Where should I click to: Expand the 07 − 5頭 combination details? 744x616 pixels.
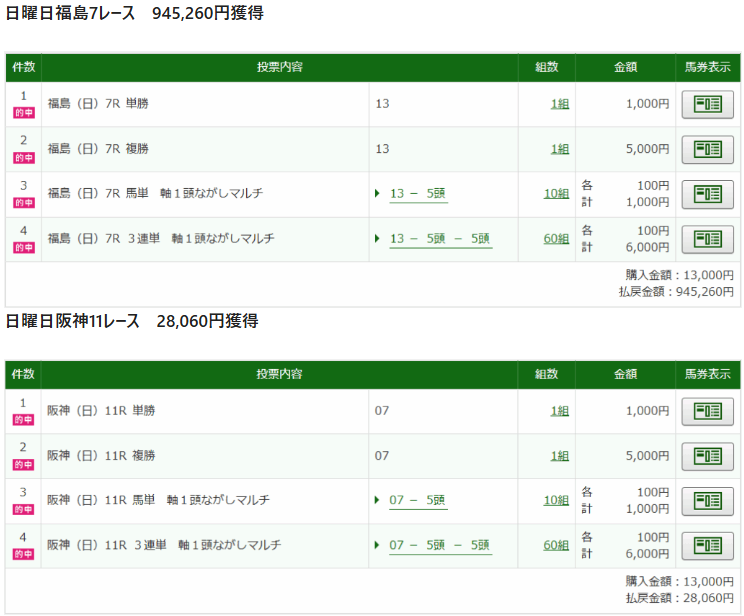418,500
